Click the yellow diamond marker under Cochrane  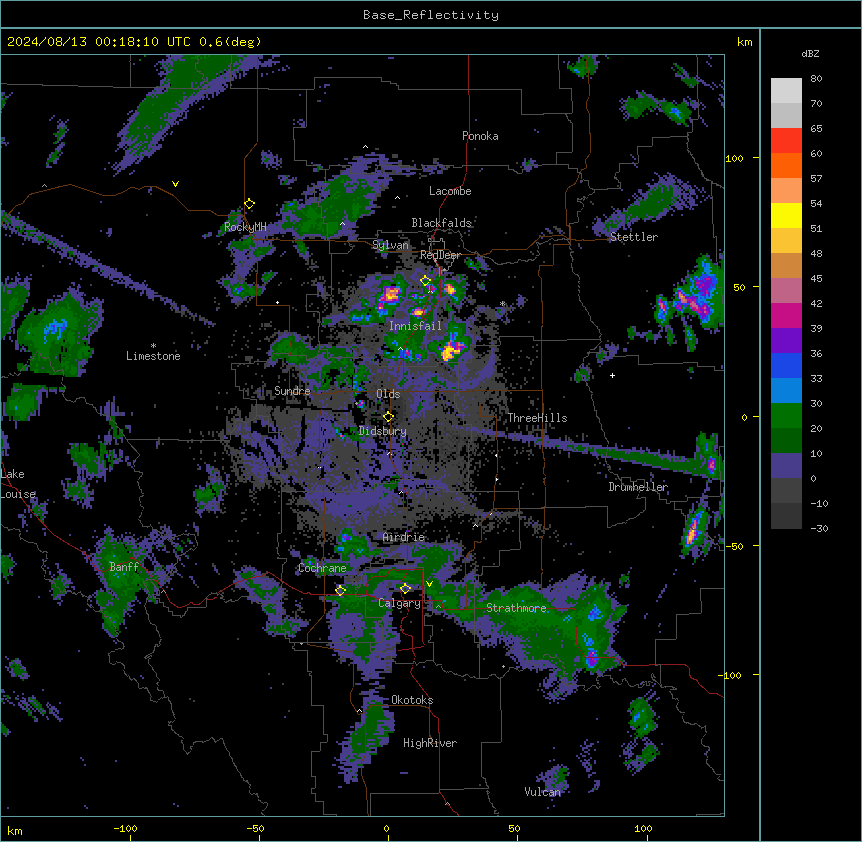[x=341, y=591]
